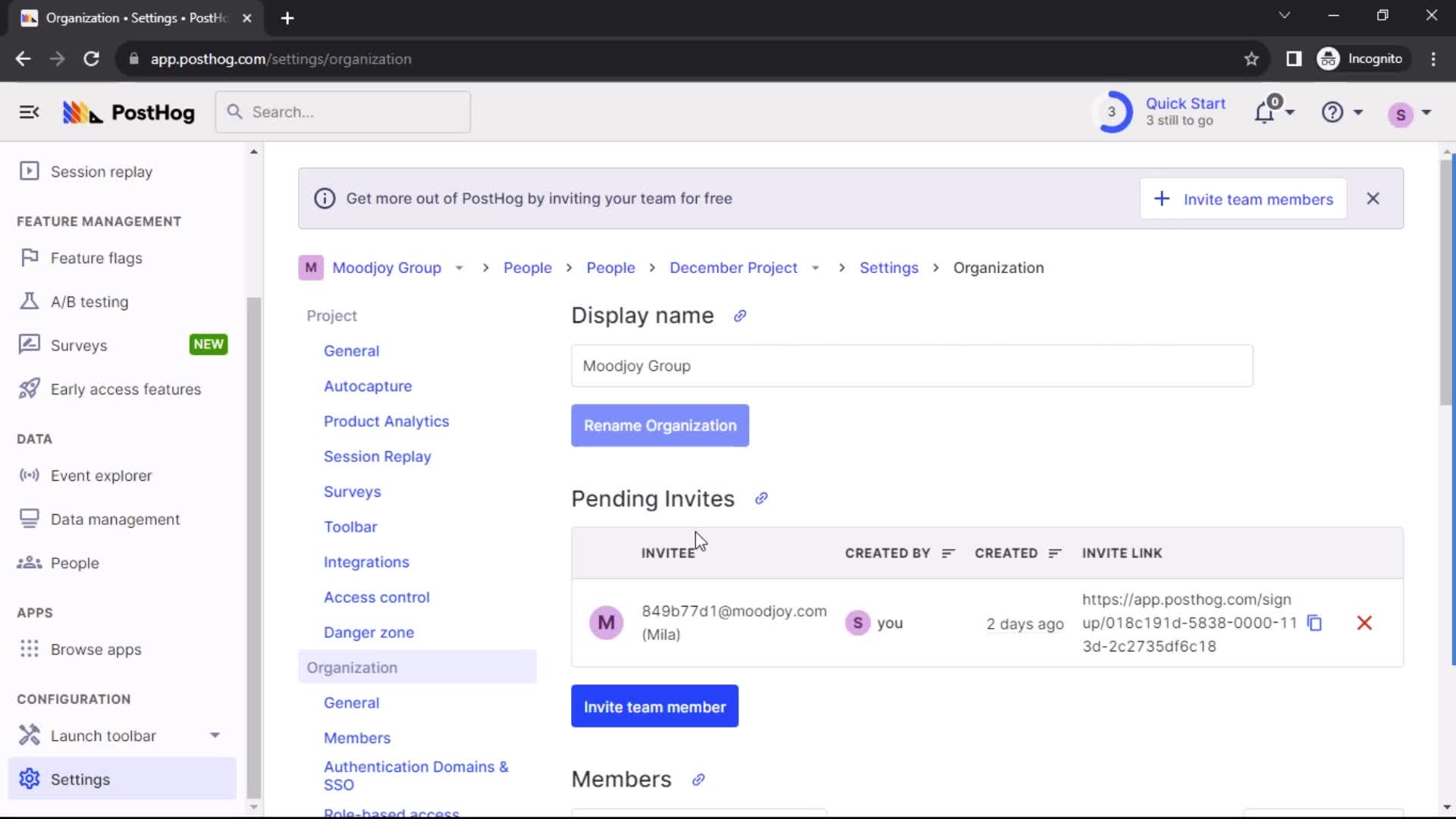Copy Mila's invite link
Screen dimensions: 1456x819
coord(1315,623)
